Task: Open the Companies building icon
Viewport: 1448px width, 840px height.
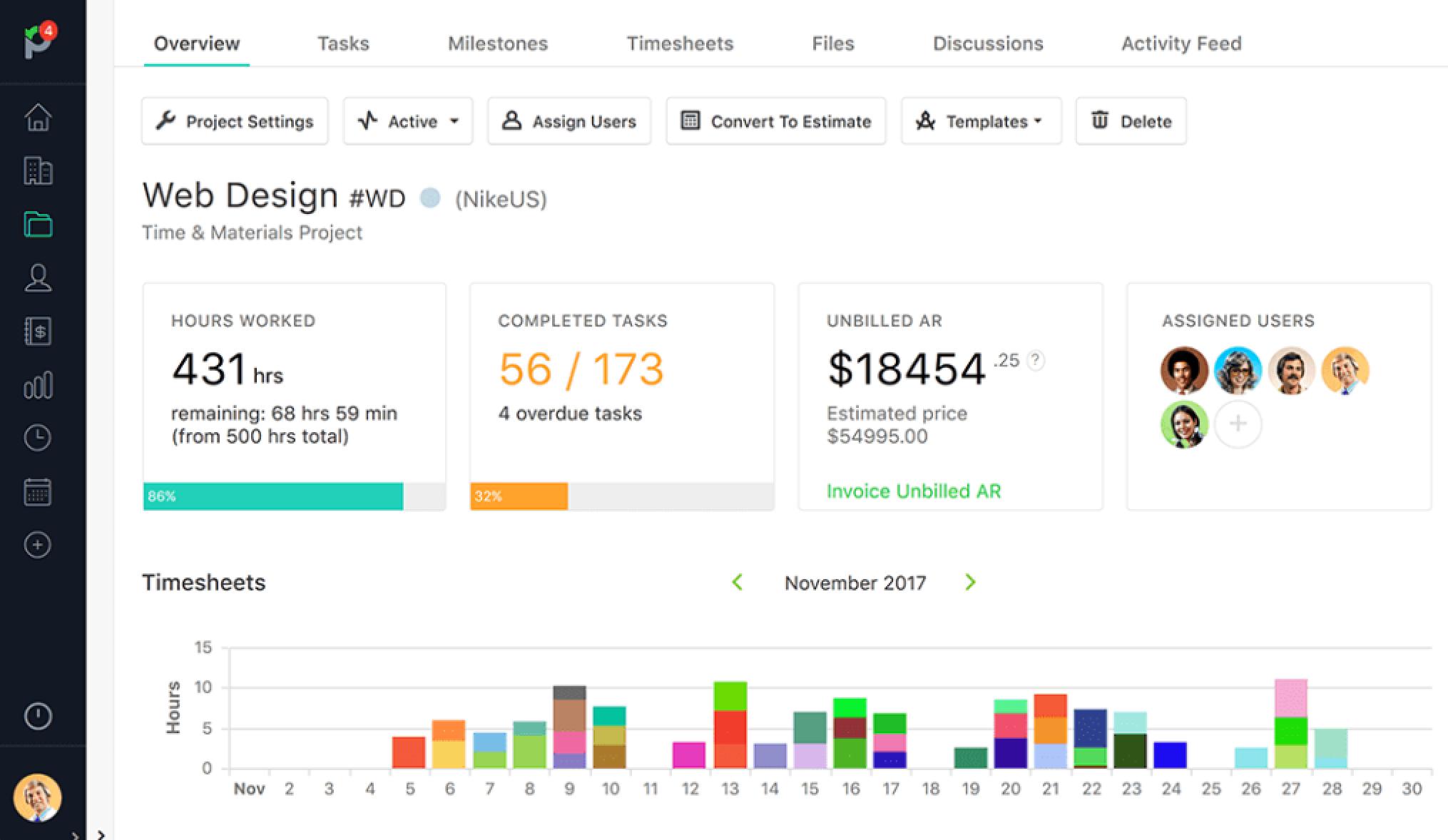Action: [x=38, y=171]
